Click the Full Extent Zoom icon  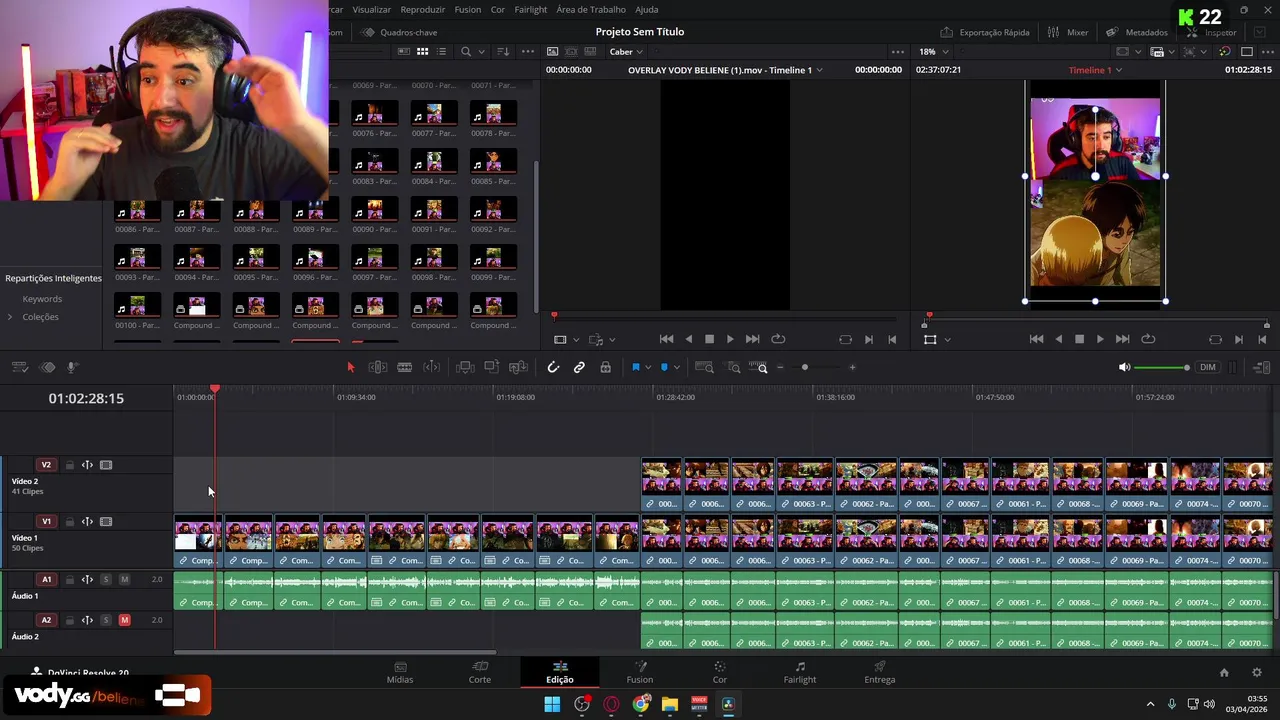tap(704, 367)
